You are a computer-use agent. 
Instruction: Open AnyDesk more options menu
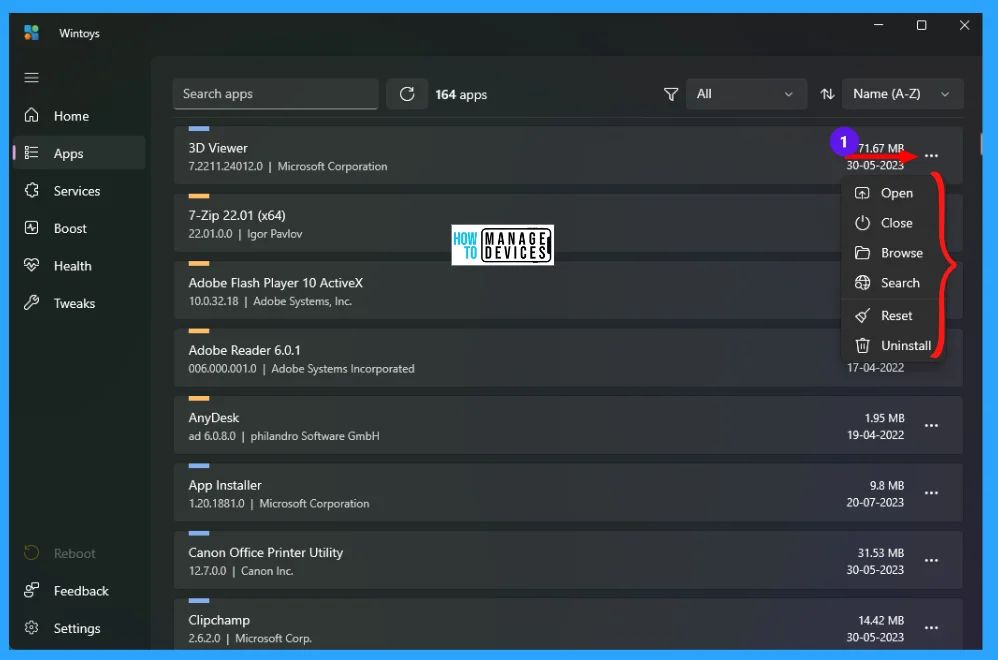pos(931,426)
